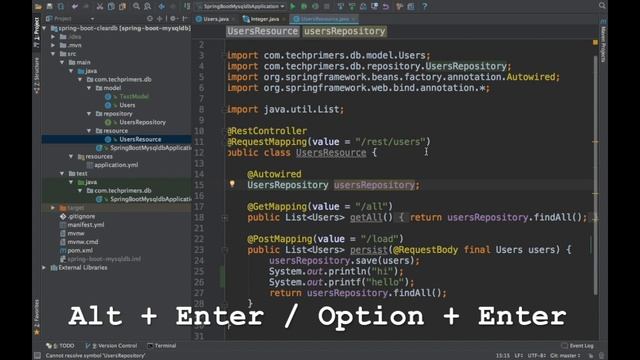Click the usersRepository breadcrumb
Viewport: 640px width, 360px height.
344,31
